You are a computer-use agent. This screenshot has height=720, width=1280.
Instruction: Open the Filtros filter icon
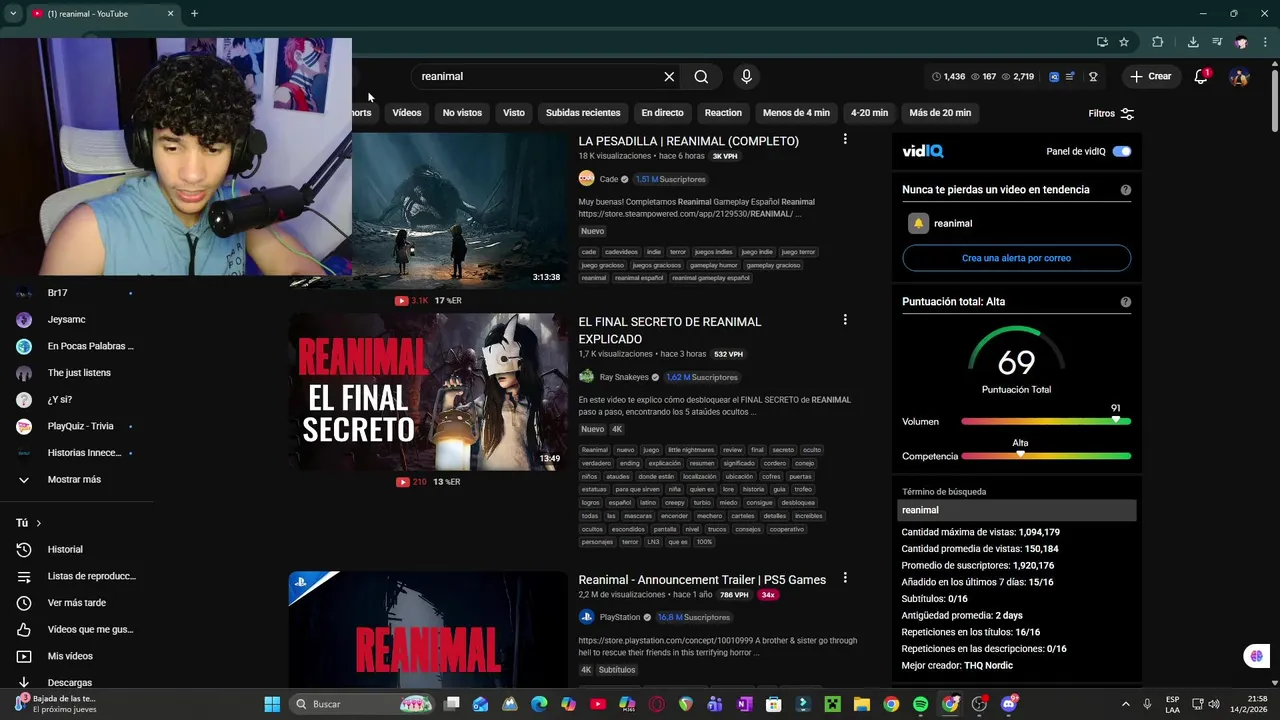(x=1127, y=114)
